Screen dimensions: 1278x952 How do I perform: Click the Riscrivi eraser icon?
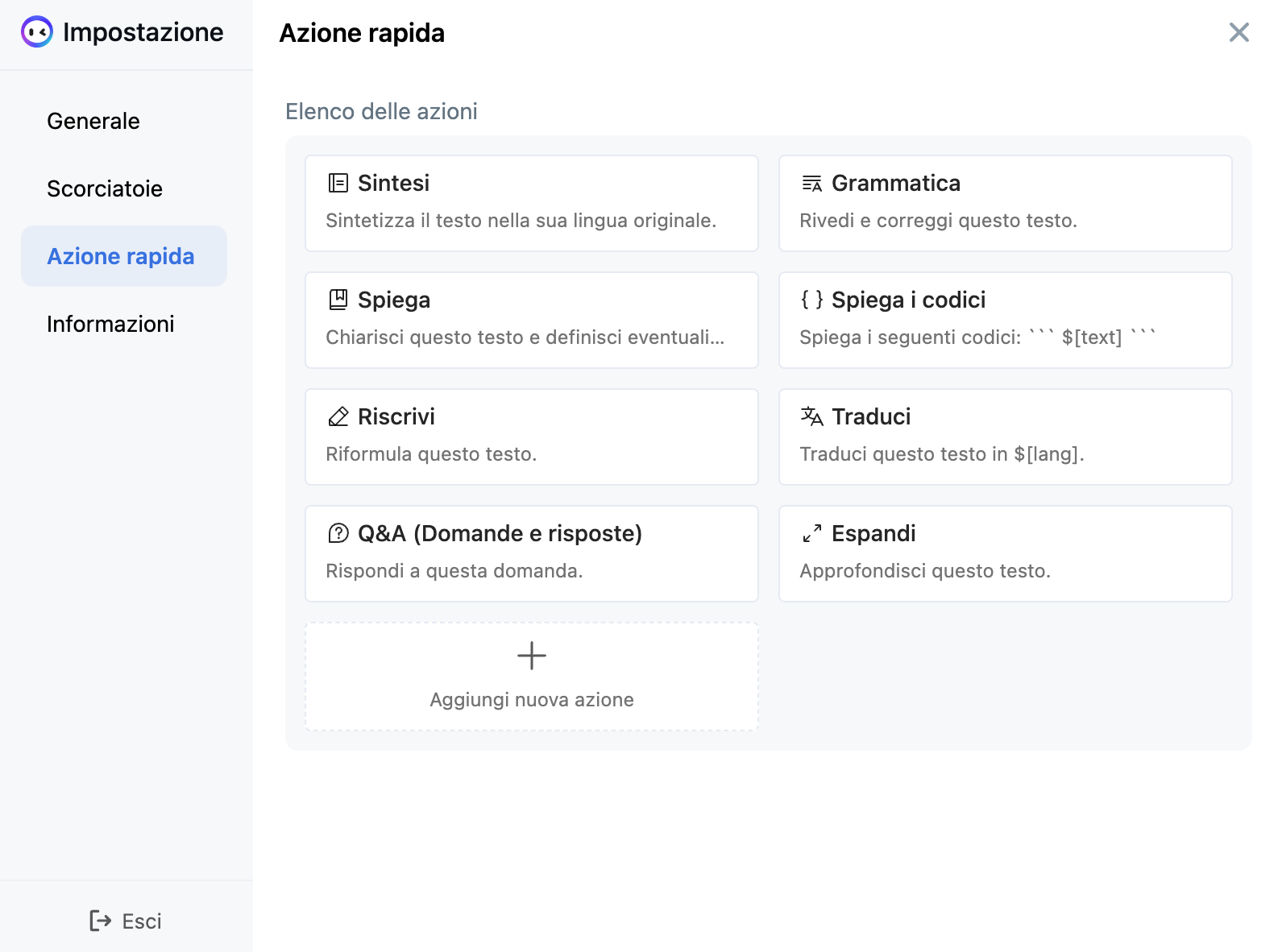tap(338, 416)
